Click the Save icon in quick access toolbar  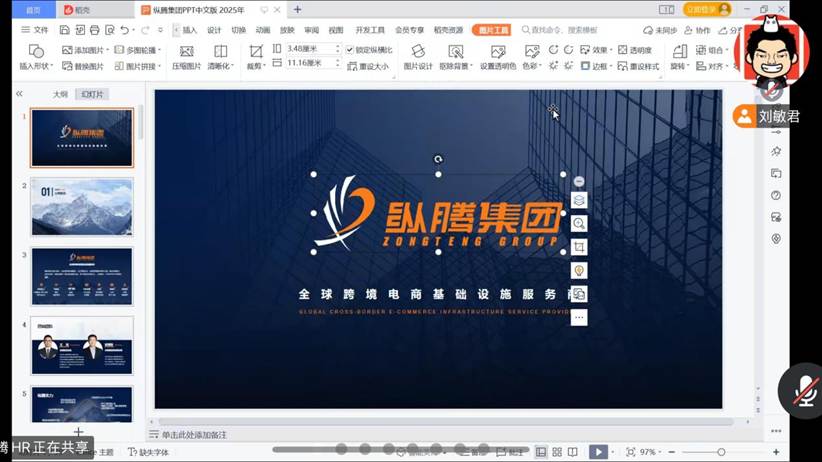[64, 30]
